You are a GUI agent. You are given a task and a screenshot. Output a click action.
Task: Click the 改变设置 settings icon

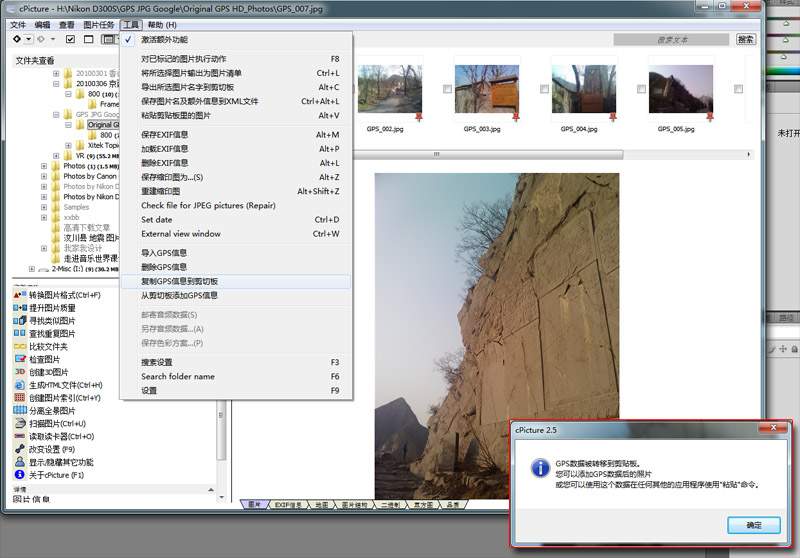[x=19, y=449]
